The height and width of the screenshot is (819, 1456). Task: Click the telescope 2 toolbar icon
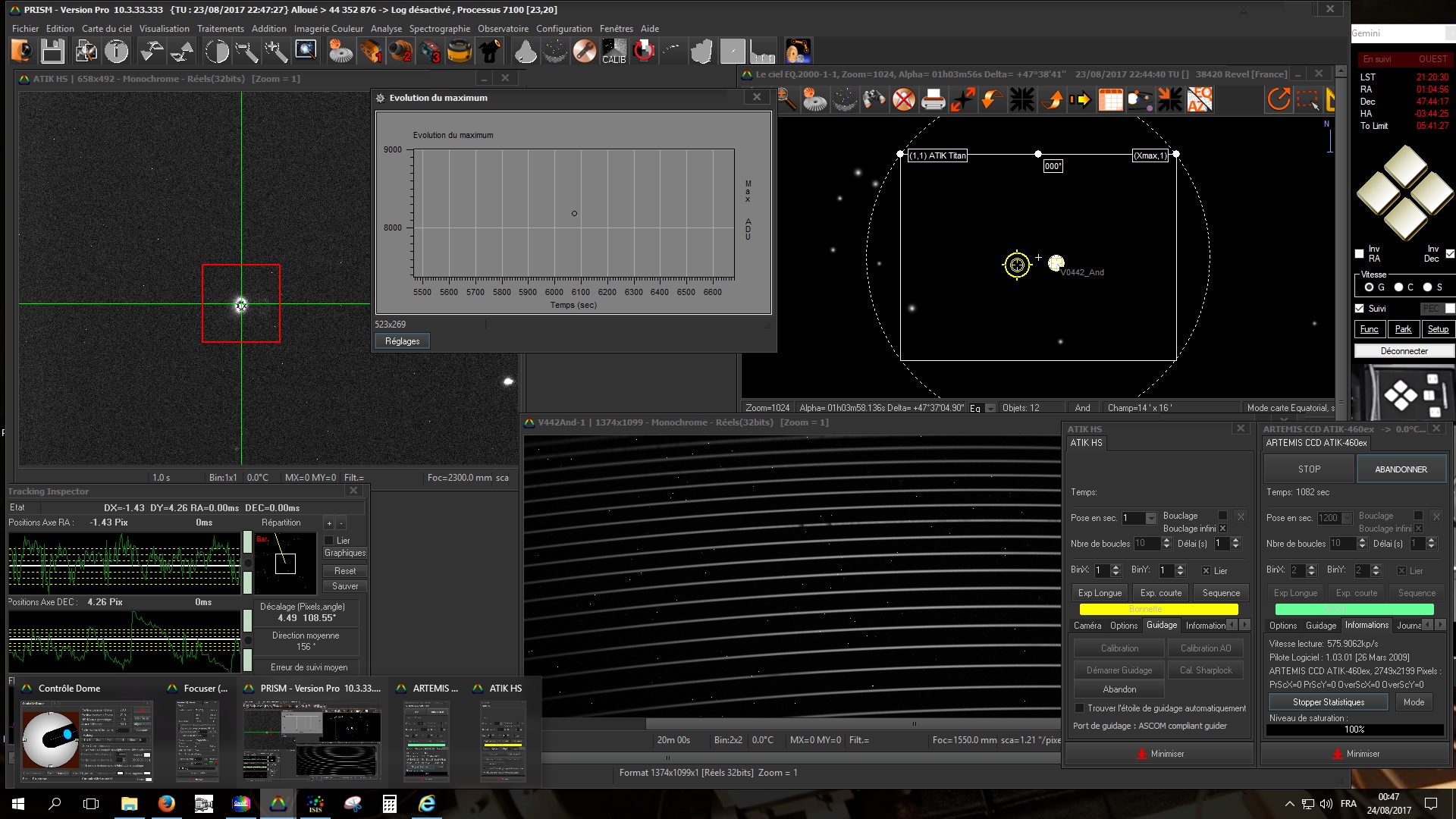[400, 52]
